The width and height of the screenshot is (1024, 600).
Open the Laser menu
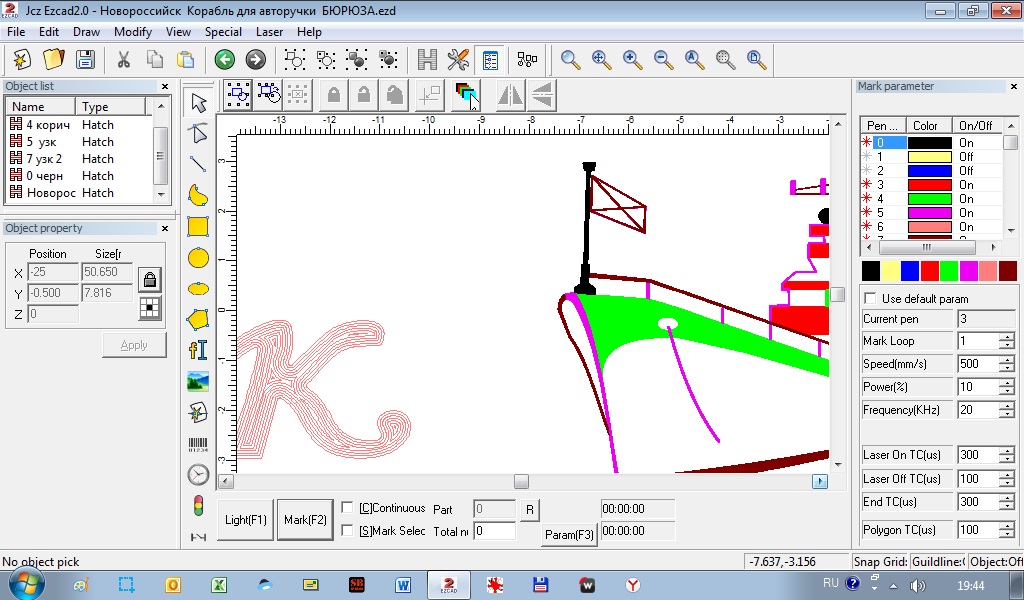[x=269, y=32]
